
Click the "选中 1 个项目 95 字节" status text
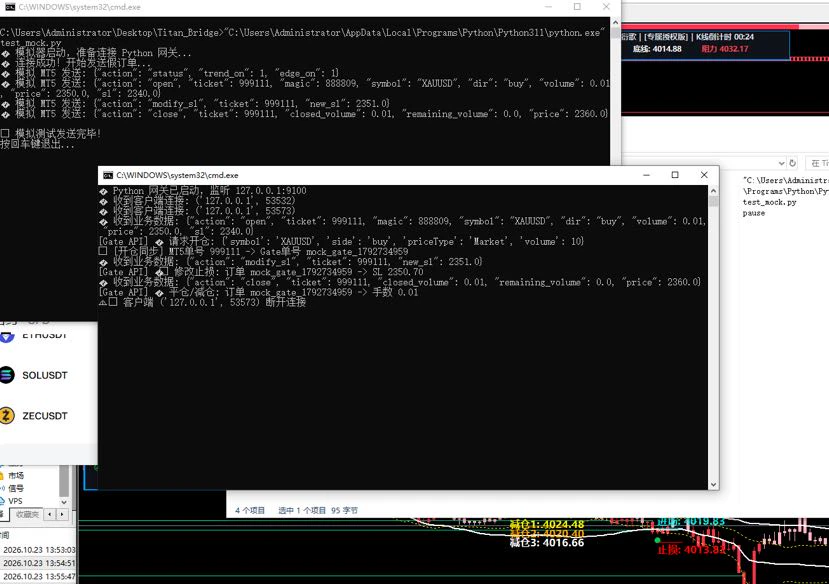[318, 511]
